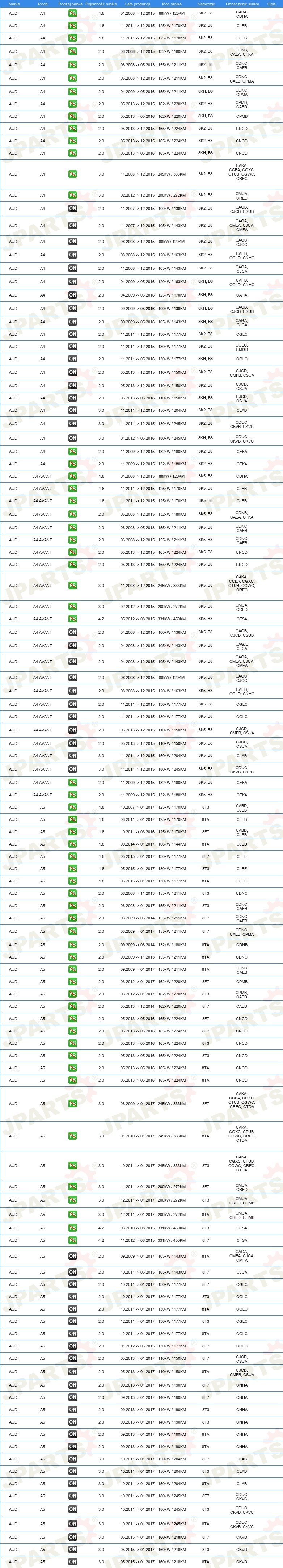
Task: Click '06.2009 -> 01.2017' in A5 3.0 row
Action: point(137,1104)
